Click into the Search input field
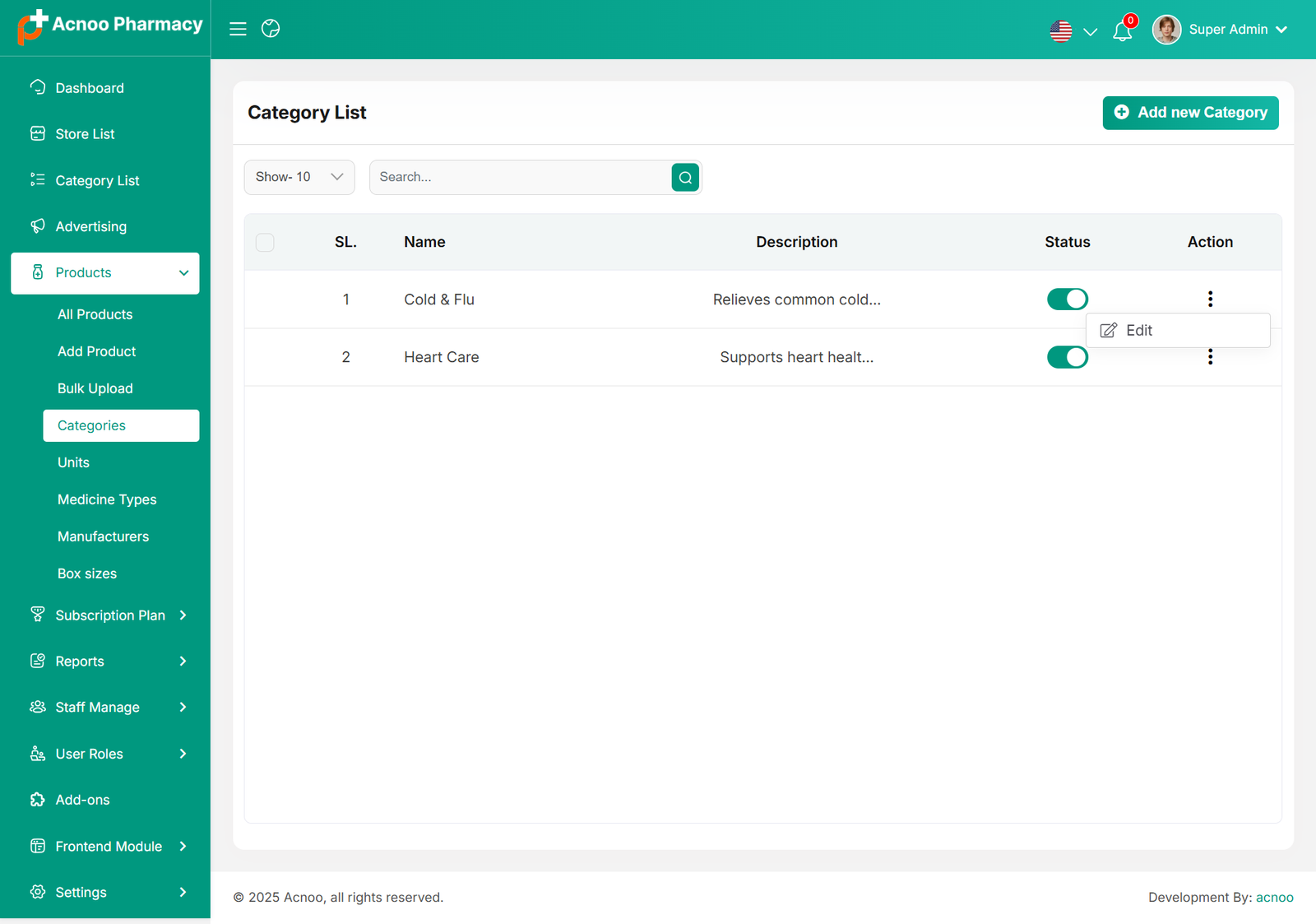Screen dimensions: 1316x924 521,178
